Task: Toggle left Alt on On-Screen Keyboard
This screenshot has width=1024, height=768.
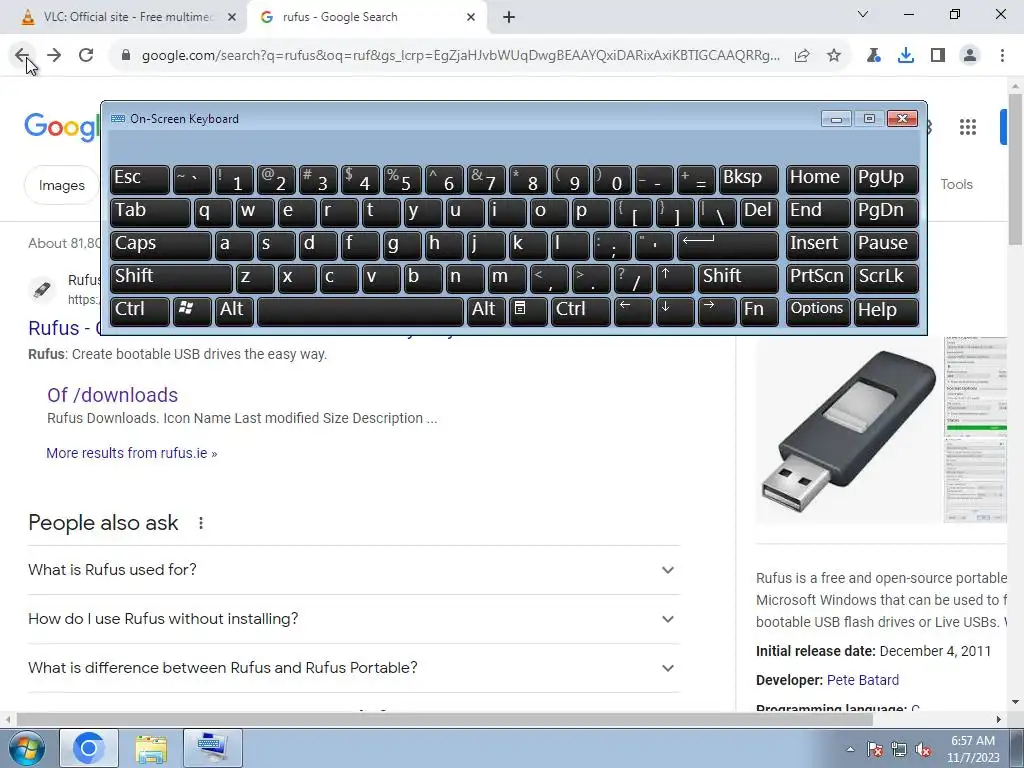Action: [x=234, y=311]
